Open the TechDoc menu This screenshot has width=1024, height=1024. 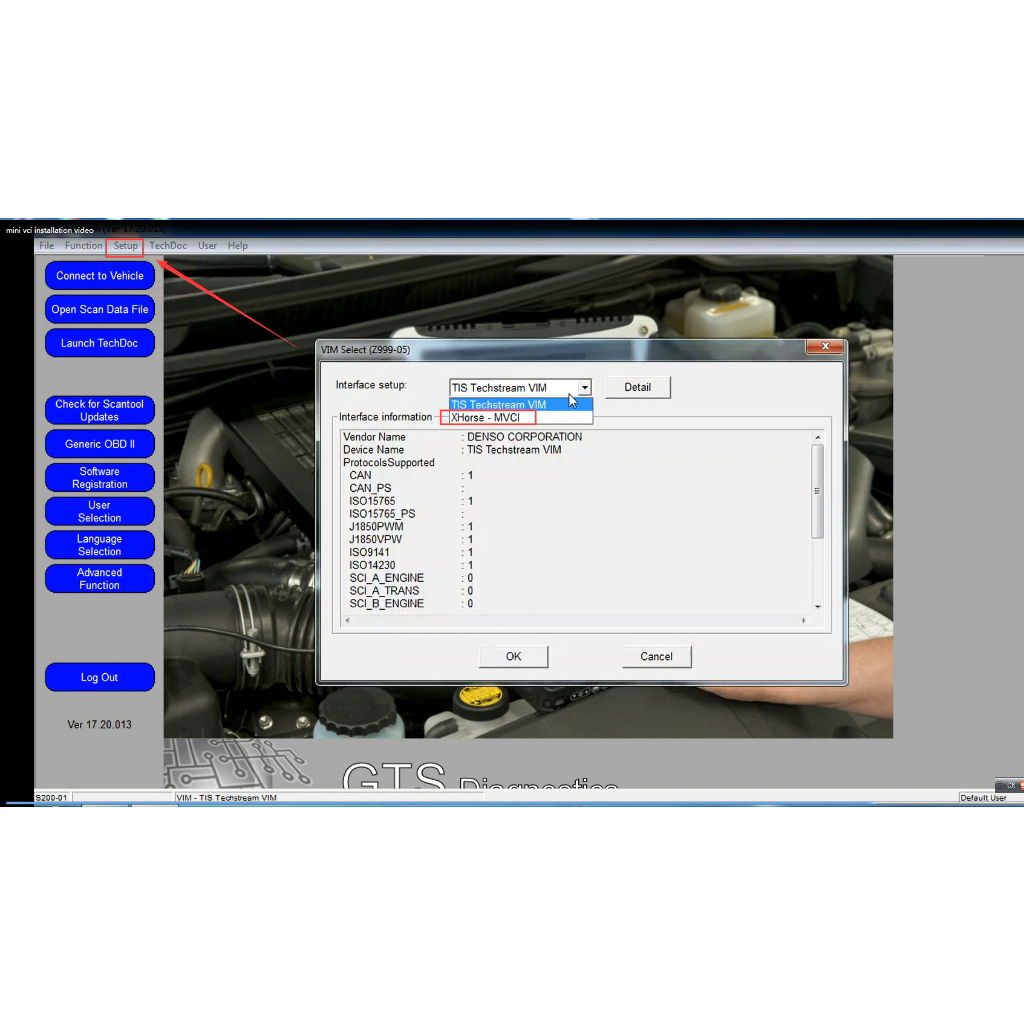168,246
